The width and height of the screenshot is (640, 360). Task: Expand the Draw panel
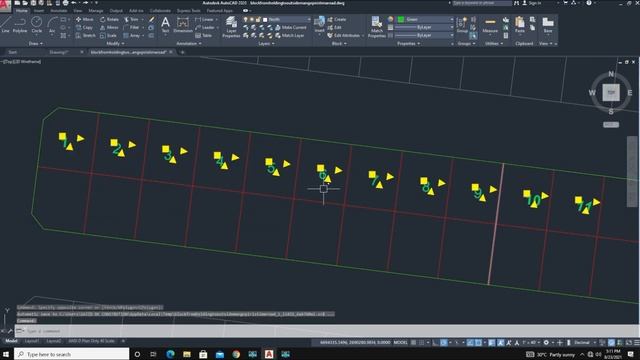[36, 43]
